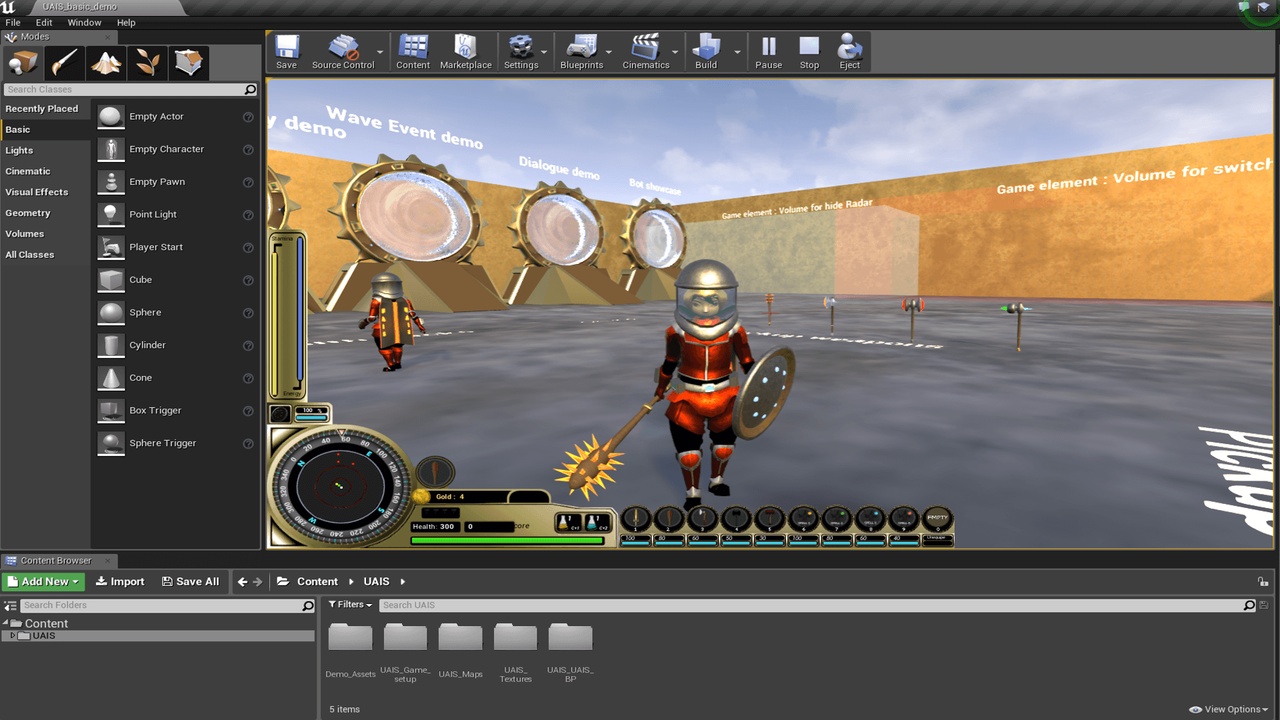The width and height of the screenshot is (1280, 720).
Task: Stop the play session
Action: point(809,52)
